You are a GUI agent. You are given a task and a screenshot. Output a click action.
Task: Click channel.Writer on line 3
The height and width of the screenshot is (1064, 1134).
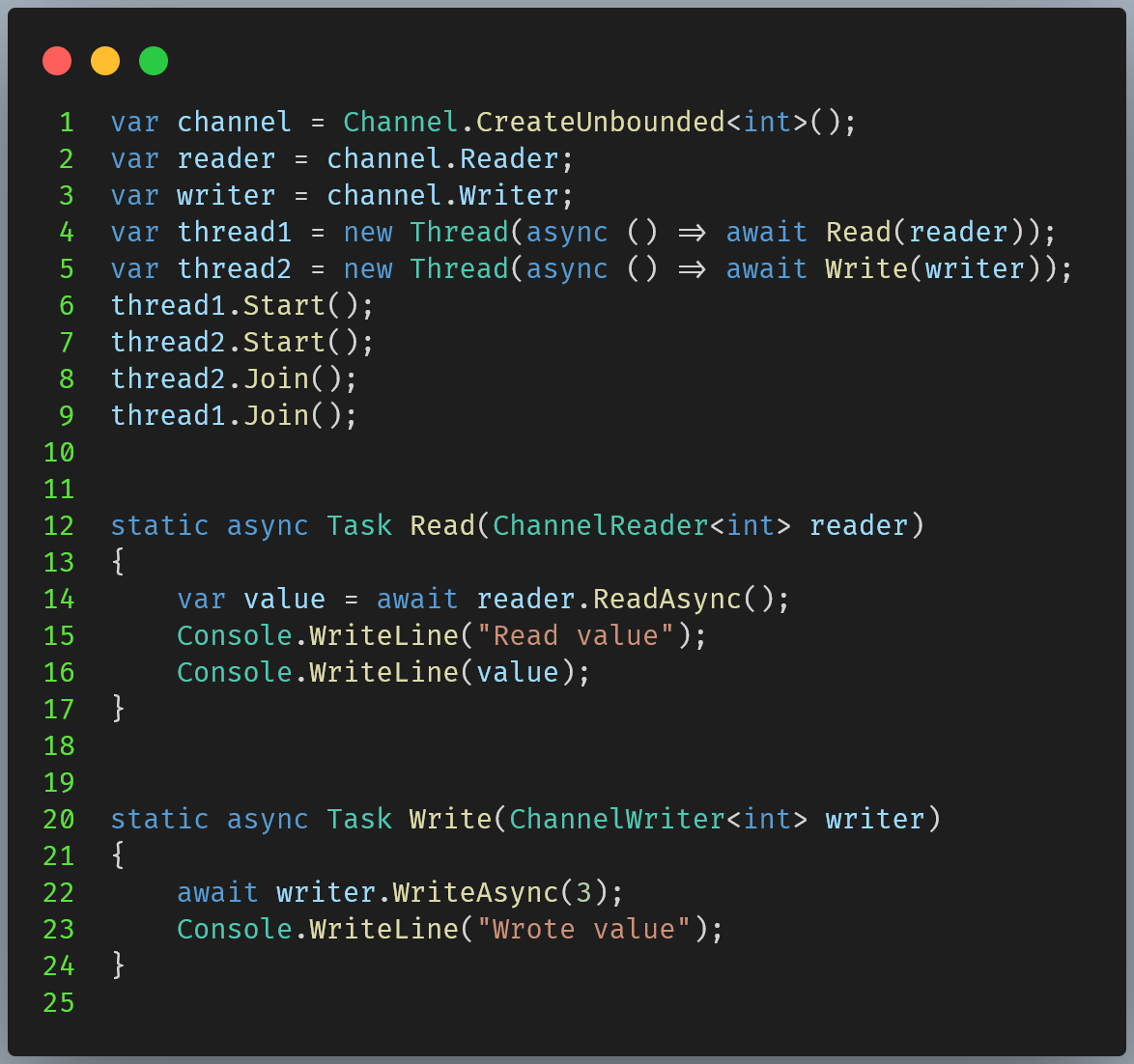[x=449, y=195]
